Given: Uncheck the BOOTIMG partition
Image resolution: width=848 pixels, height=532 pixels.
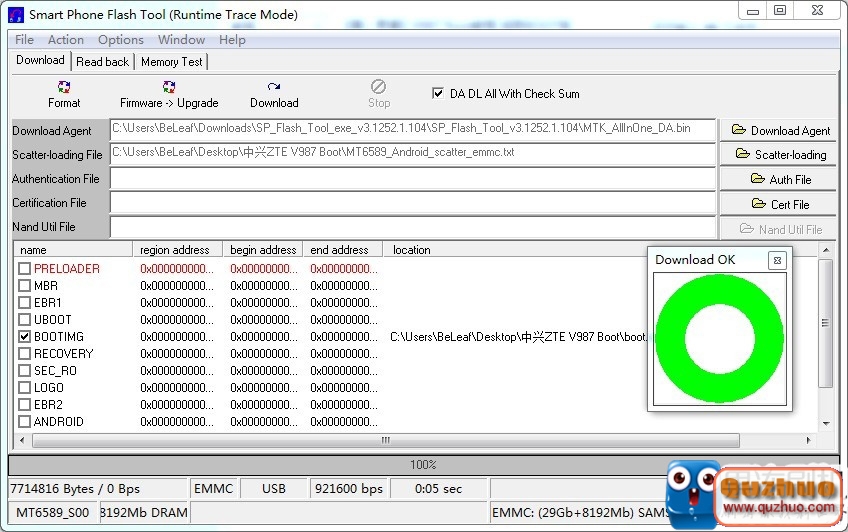Looking at the screenshot, I should click(25, 337).
